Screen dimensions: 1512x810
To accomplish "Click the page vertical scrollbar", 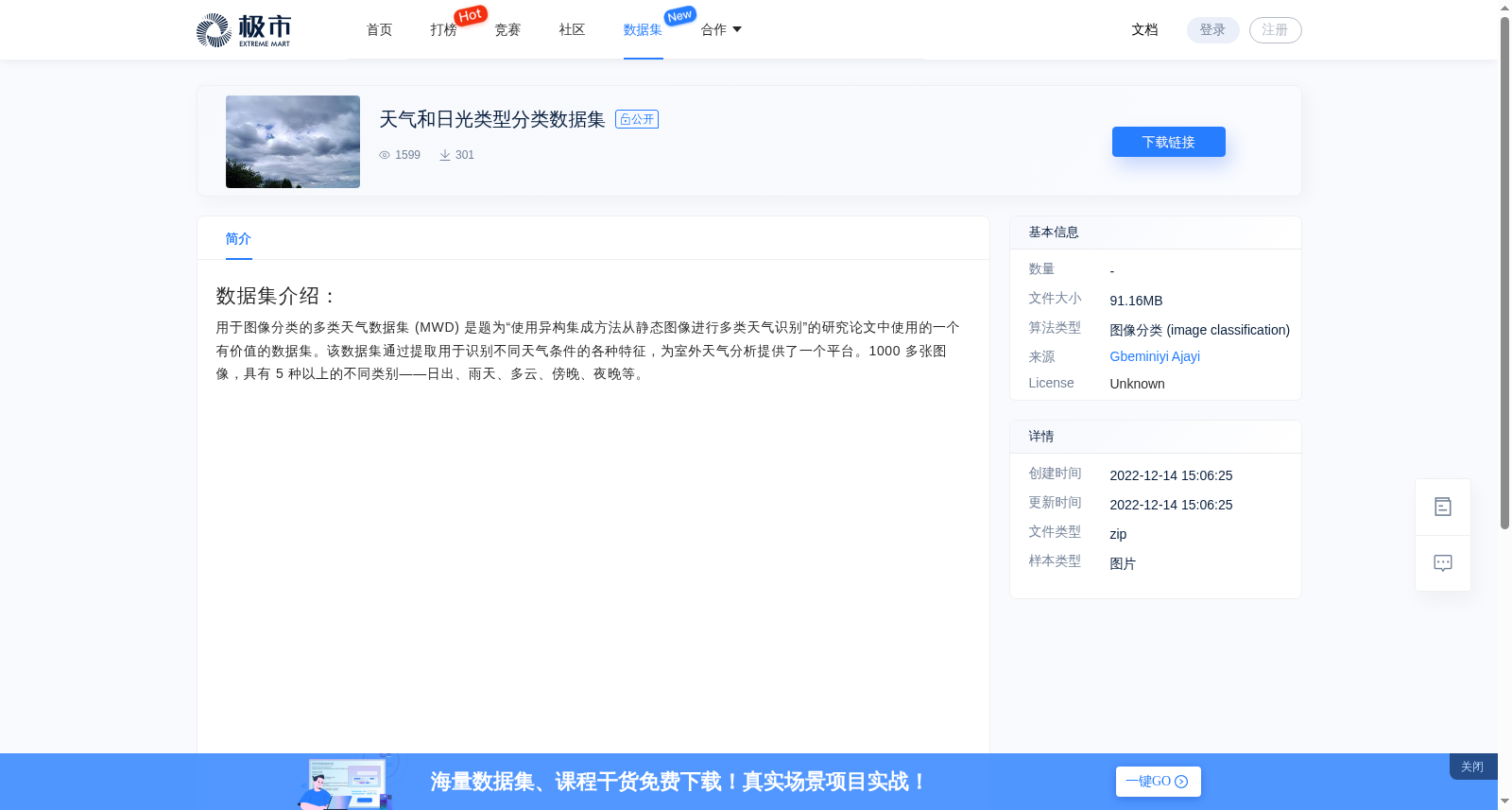I will (1504, 274).
